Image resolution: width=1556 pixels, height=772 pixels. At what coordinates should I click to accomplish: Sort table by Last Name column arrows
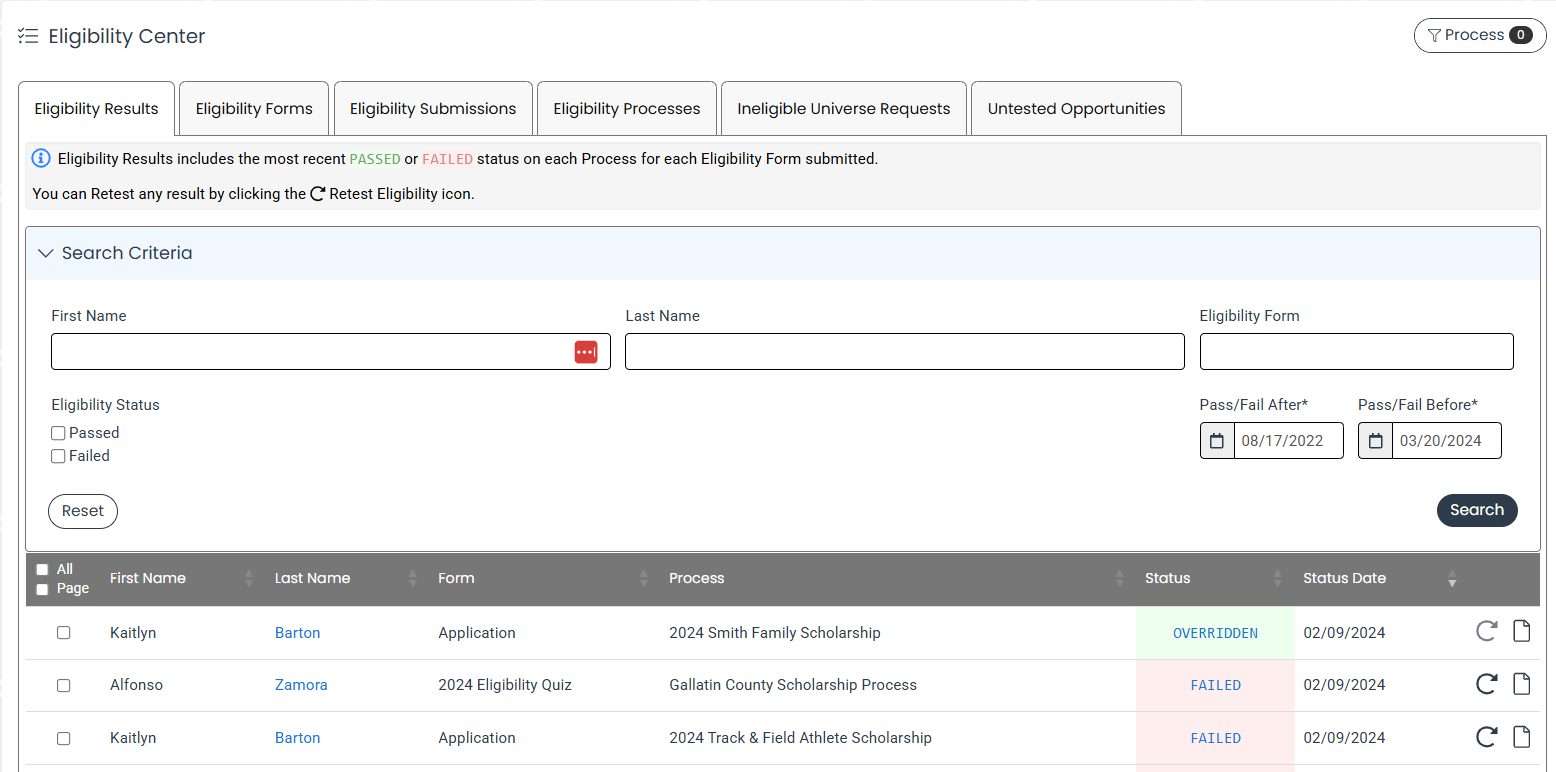(x=412, y=578)
